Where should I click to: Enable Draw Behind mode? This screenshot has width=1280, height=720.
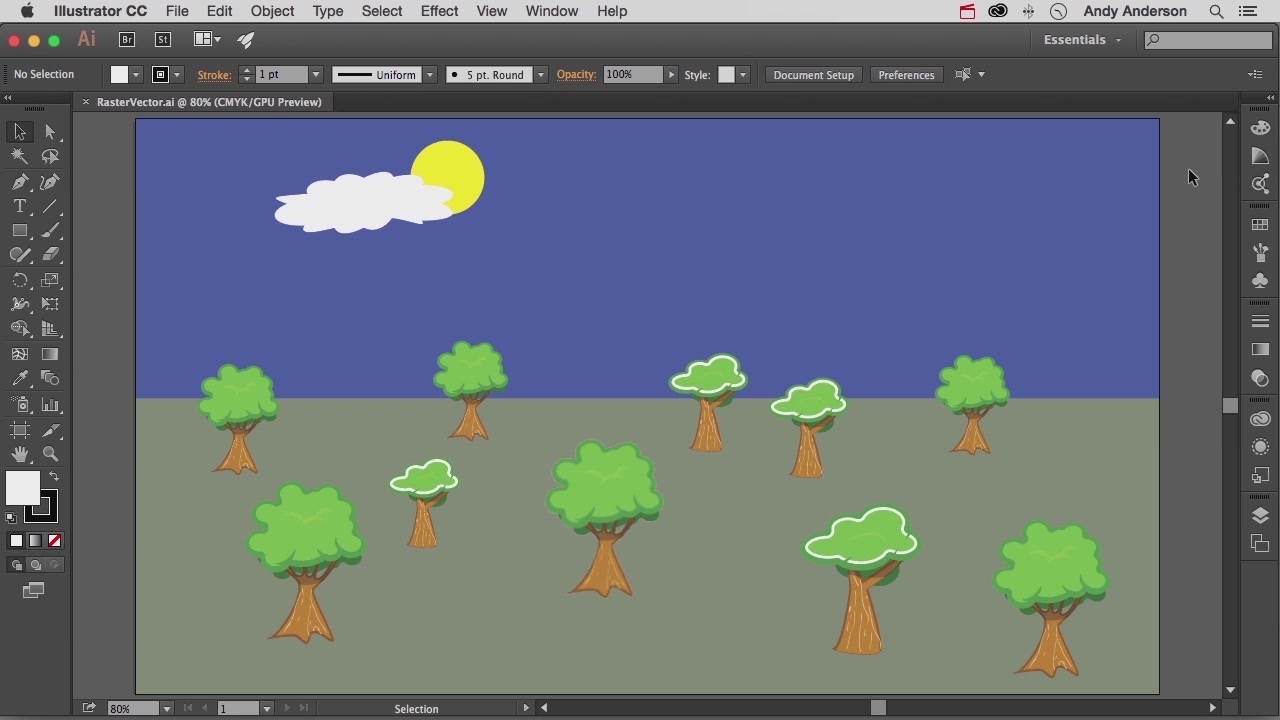click(x=35, y=565)
